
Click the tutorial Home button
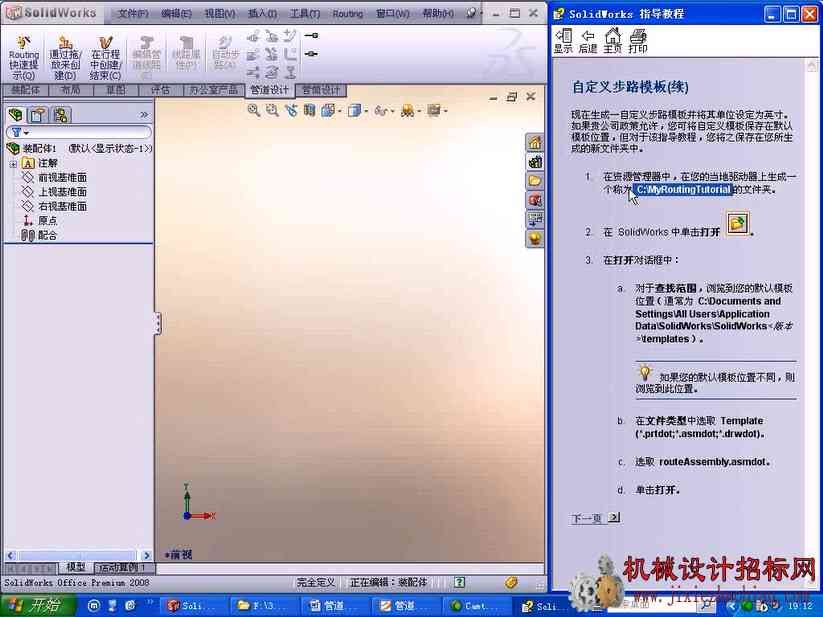612,41
